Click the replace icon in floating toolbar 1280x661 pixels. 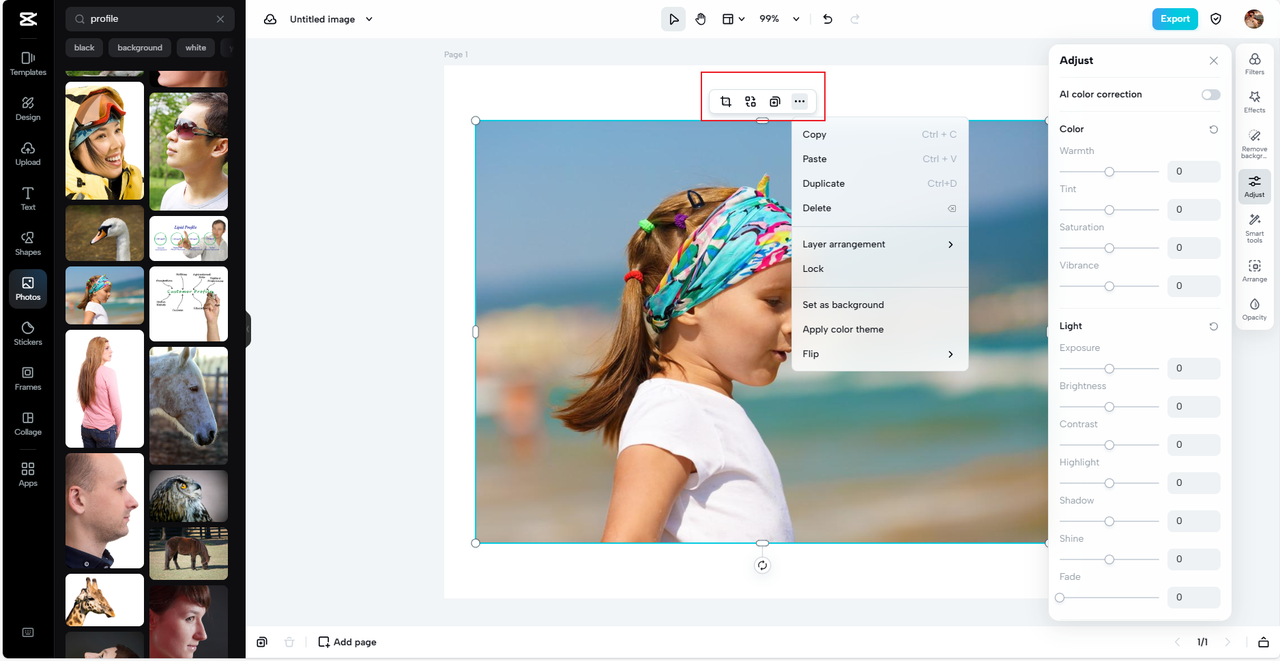750,102
